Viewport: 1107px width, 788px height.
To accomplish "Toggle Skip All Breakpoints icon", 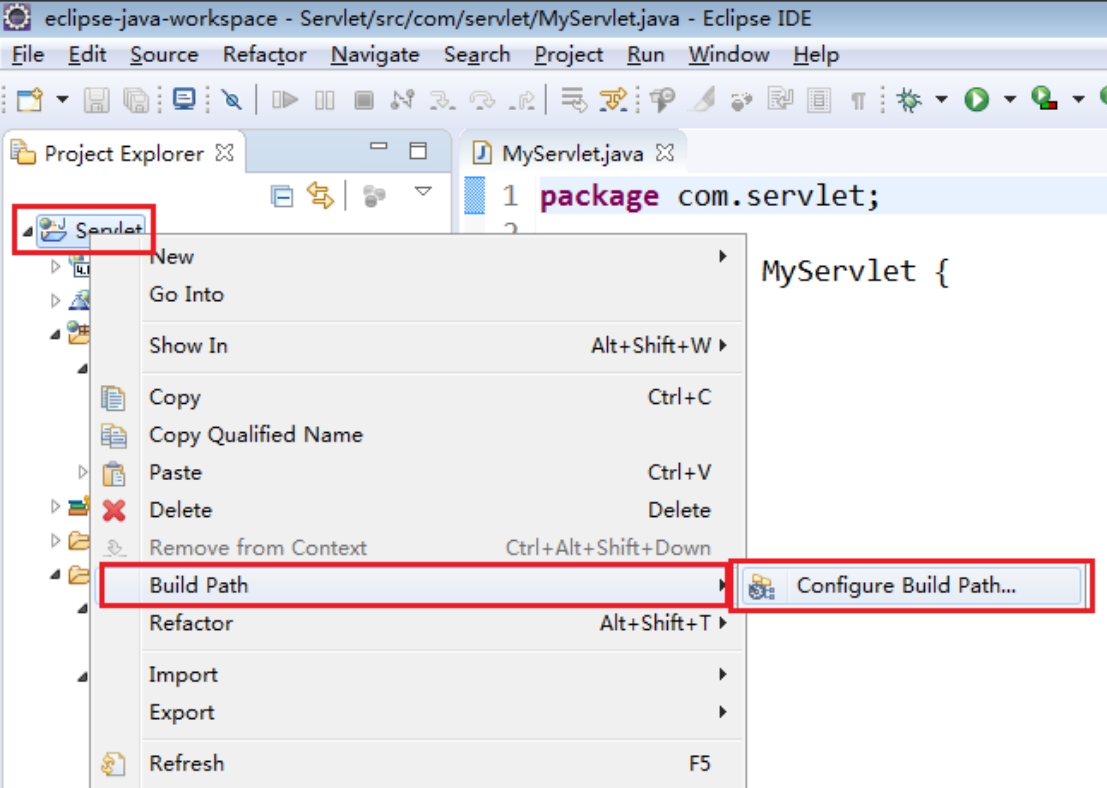I will (x=231, y=100).
